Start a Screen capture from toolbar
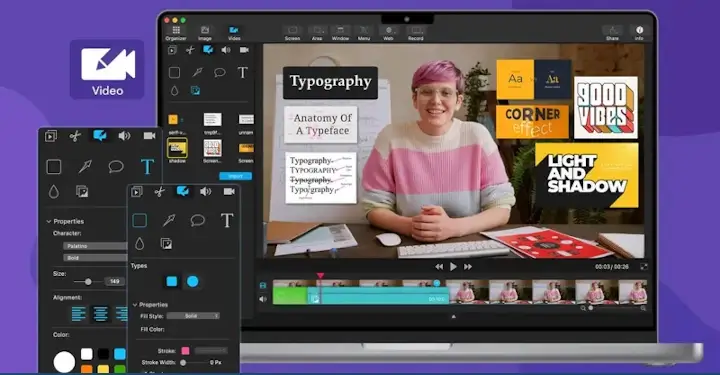 292,33
